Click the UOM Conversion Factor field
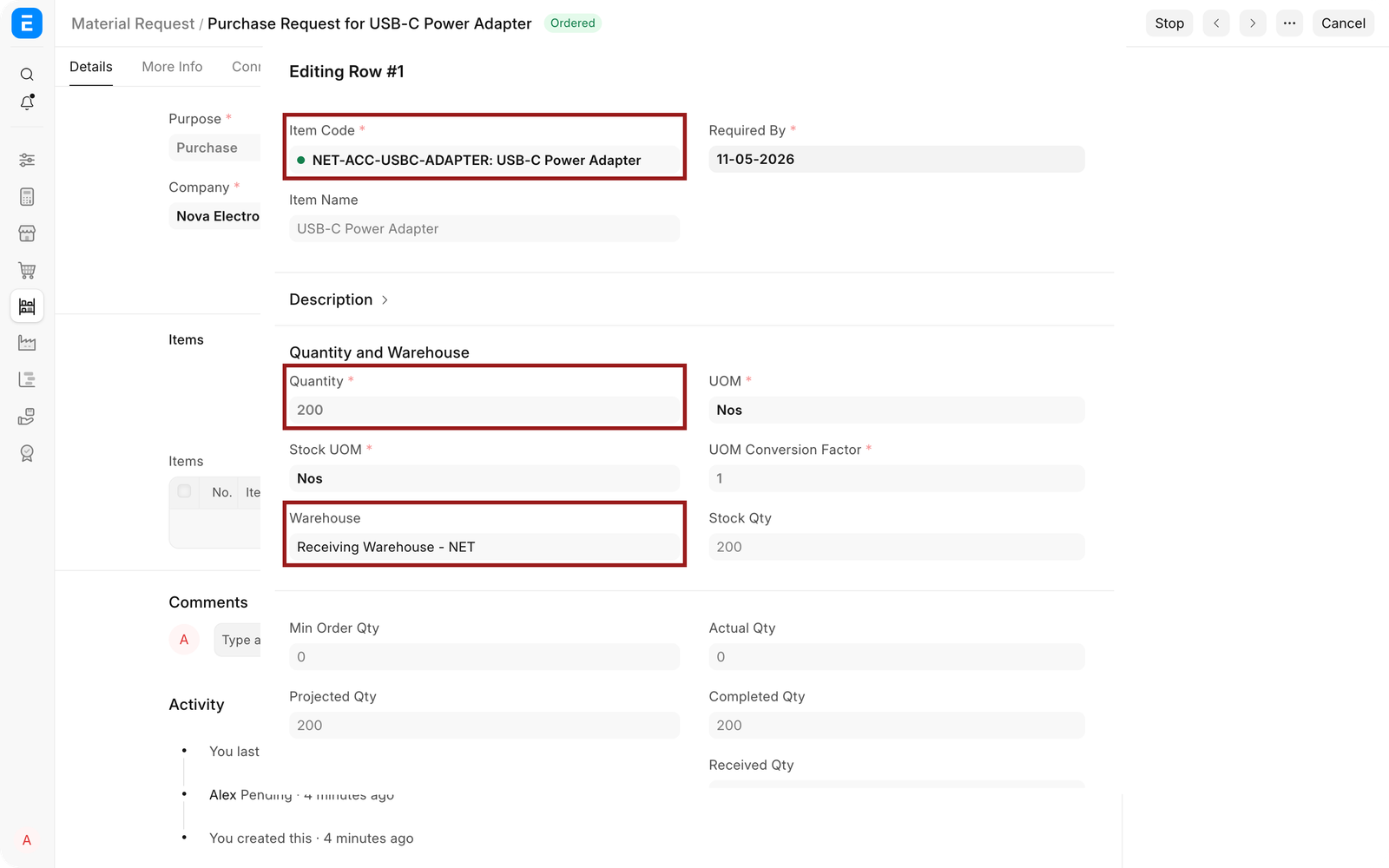 [897, 478]
